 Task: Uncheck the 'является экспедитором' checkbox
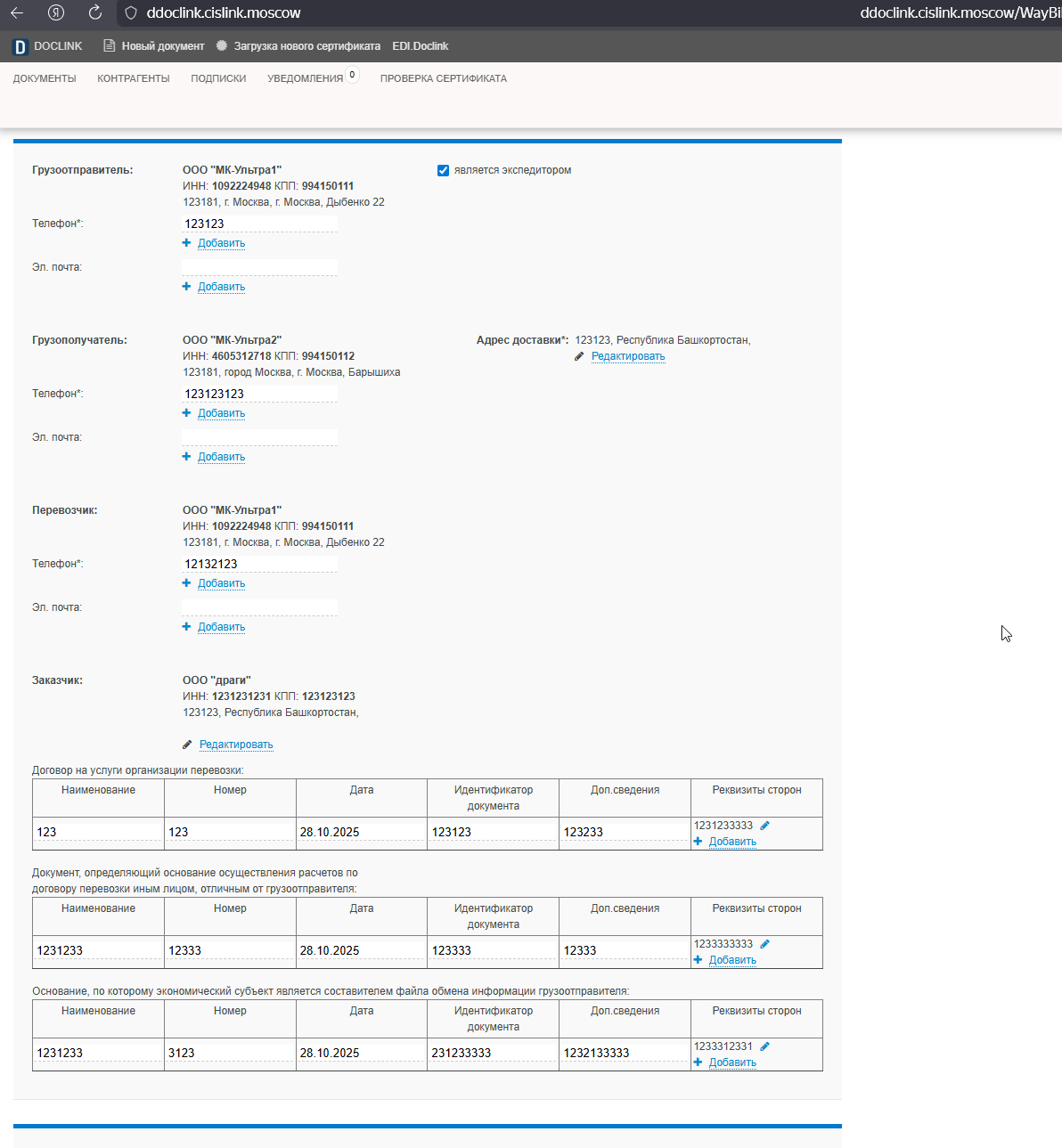(x=443, y=170)
